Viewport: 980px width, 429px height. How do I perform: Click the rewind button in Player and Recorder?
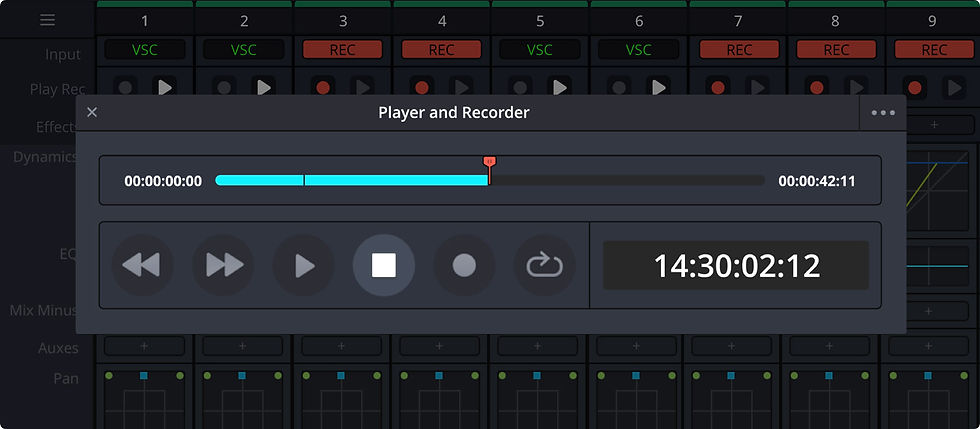tap(142, 265)
